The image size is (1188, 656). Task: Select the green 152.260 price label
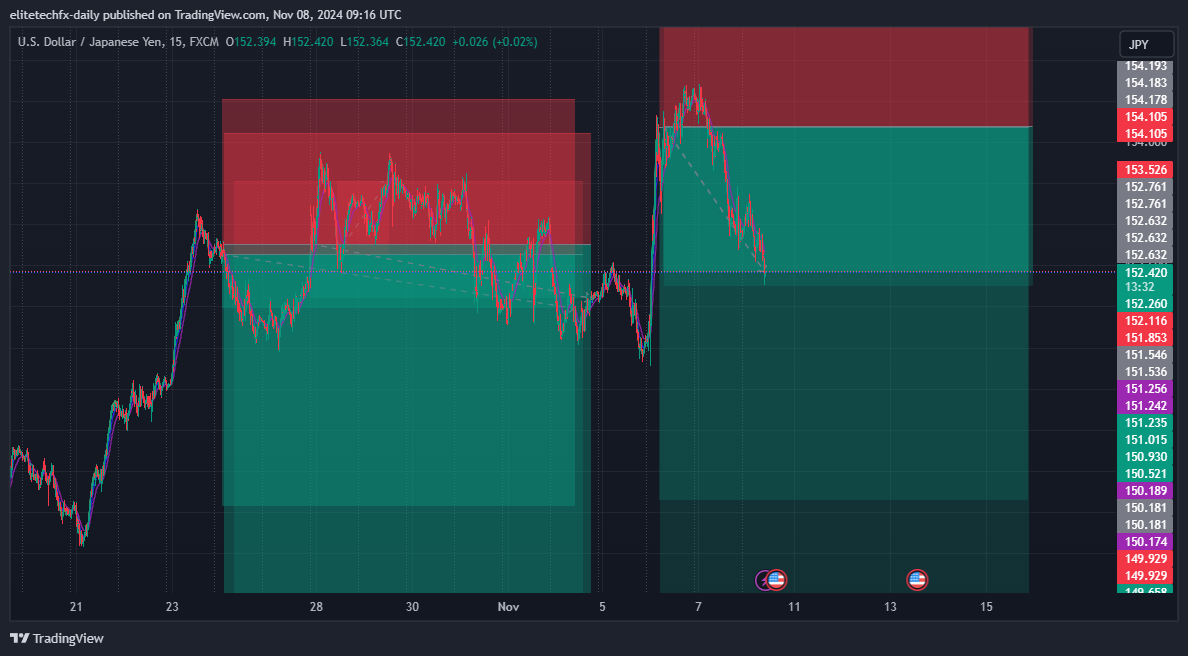1145,304
